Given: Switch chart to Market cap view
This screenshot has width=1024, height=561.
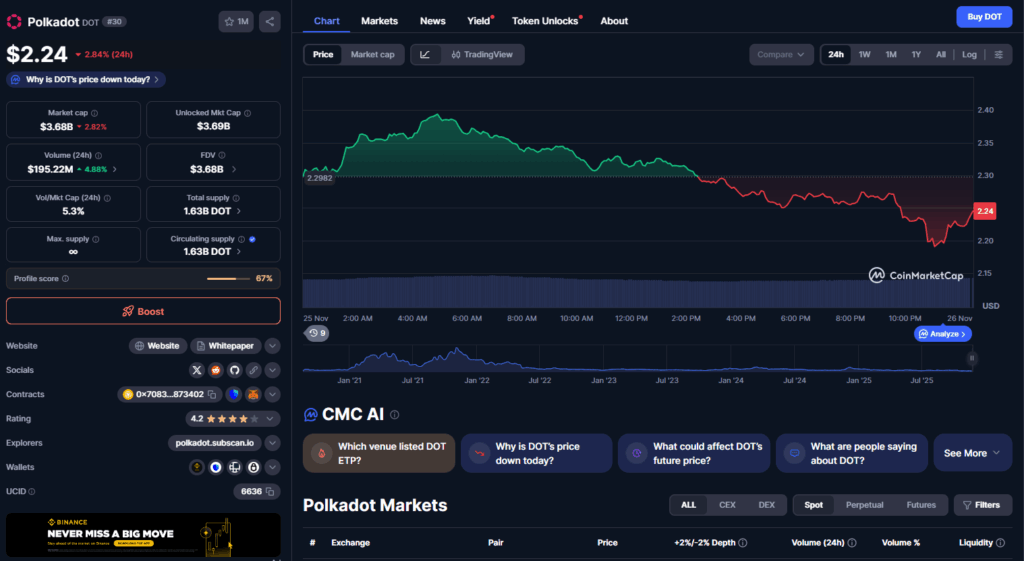Looking at the screenshot, I should tap(372, 55).
